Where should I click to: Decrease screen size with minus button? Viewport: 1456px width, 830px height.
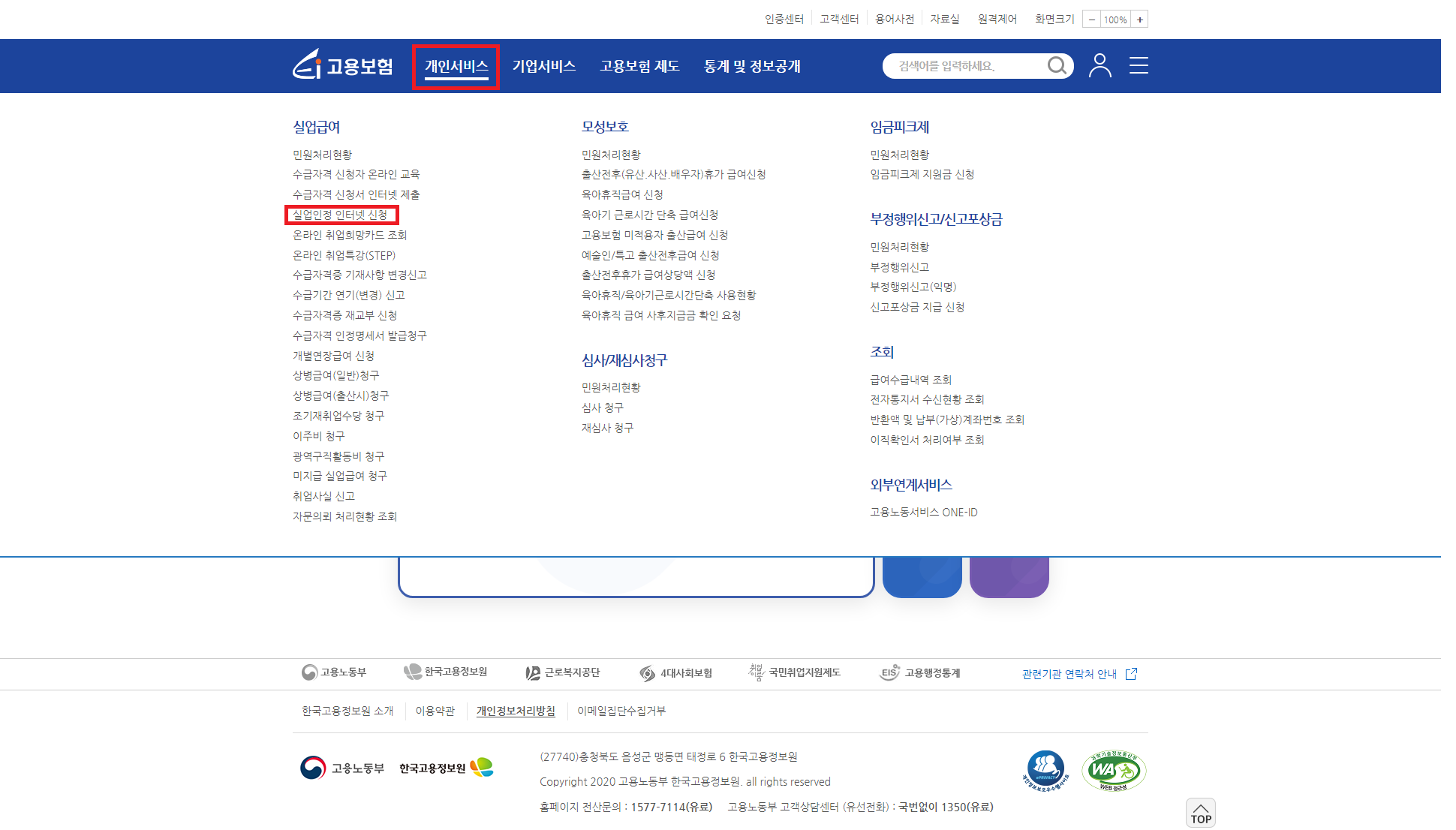[1091, 20]
